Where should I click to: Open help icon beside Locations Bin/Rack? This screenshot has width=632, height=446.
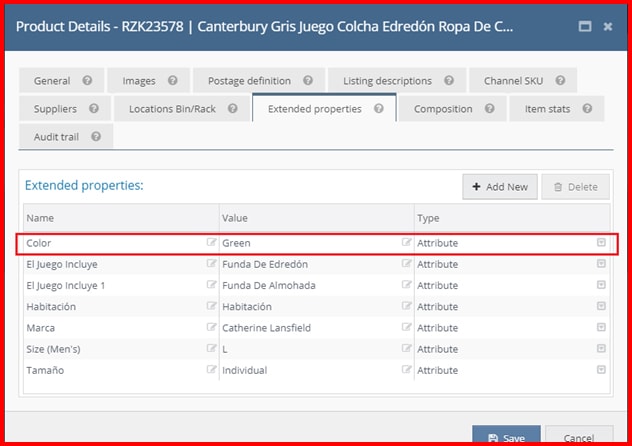pos(233,108)
